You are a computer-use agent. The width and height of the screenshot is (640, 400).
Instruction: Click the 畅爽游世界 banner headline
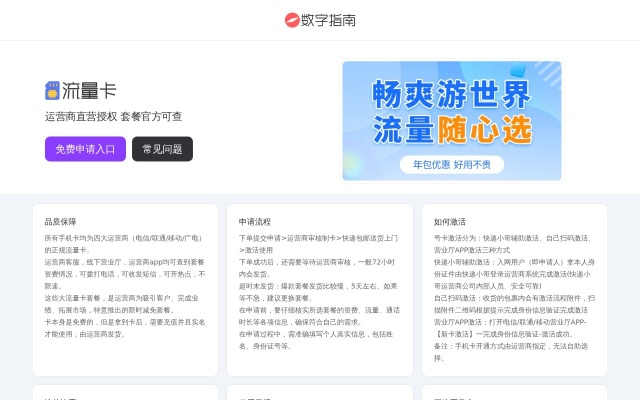[451, 96]
